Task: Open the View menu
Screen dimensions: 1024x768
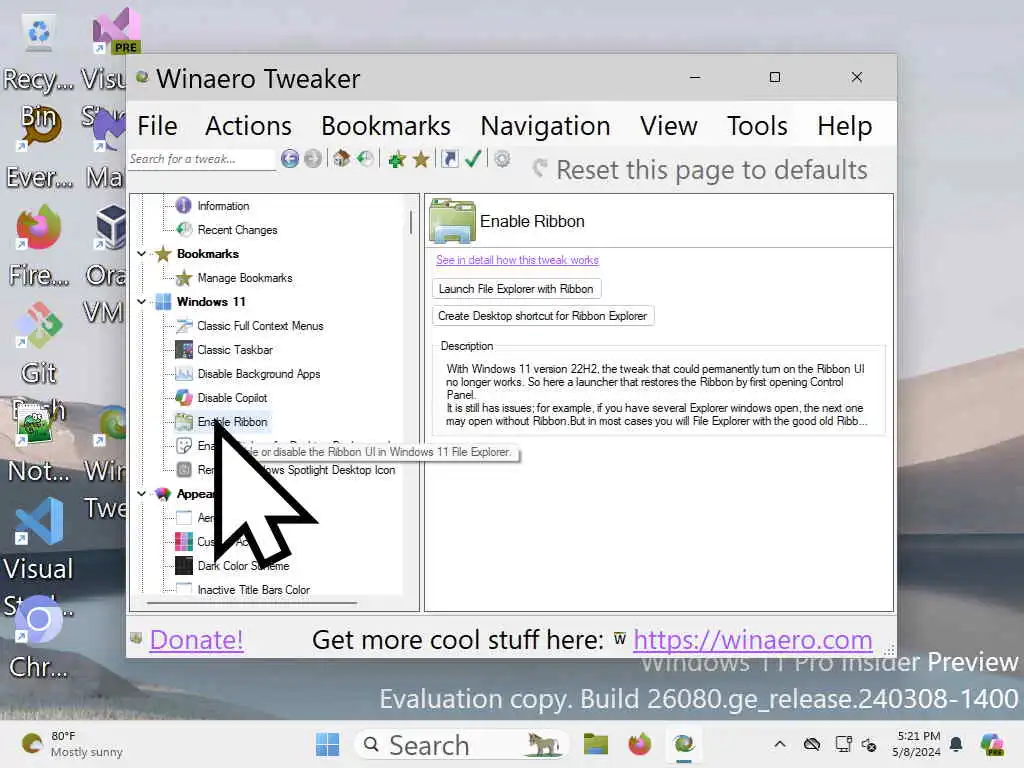Action: [x=669, y=125]
